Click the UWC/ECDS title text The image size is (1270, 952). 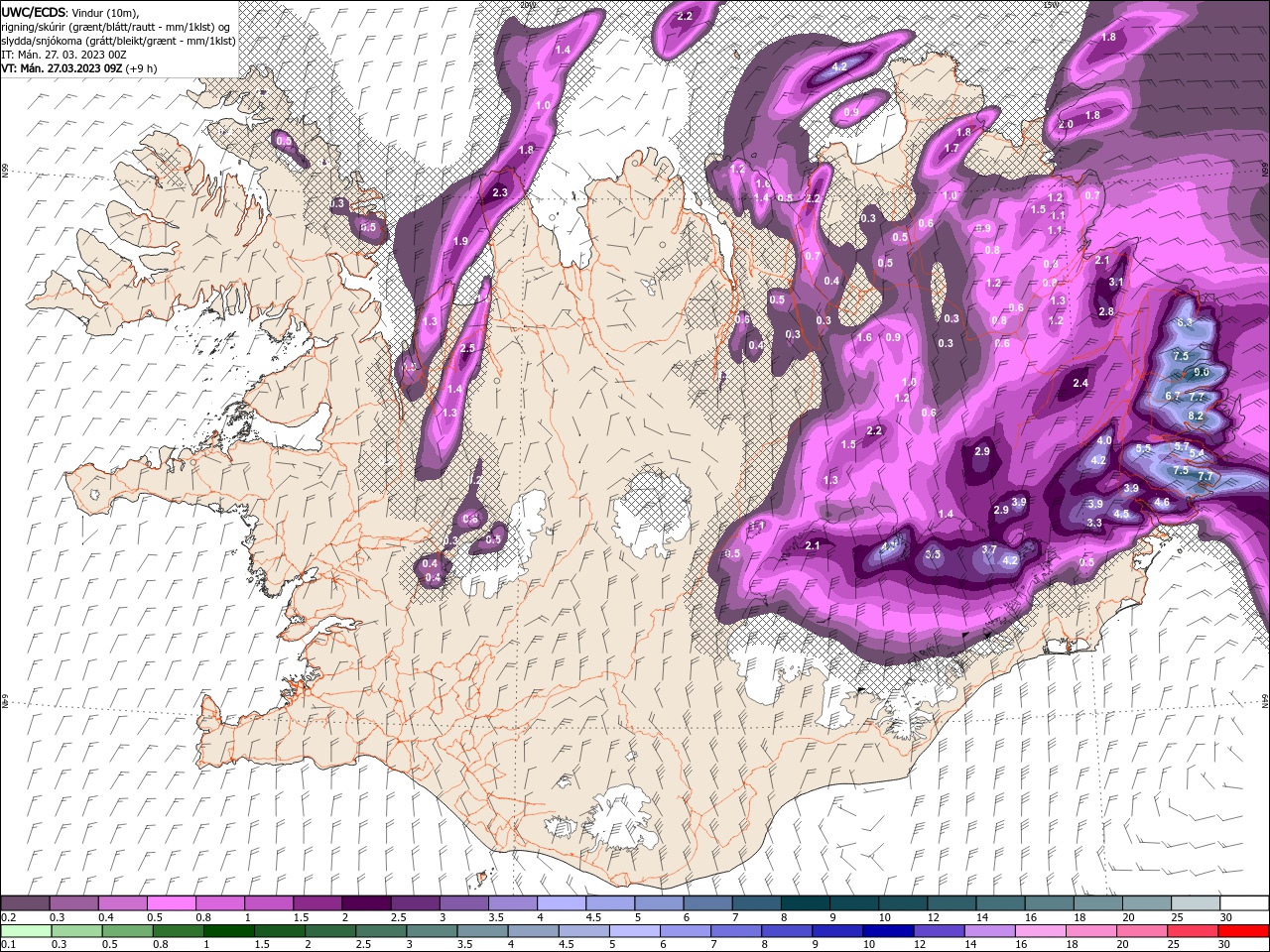click(x=34, y=12)
